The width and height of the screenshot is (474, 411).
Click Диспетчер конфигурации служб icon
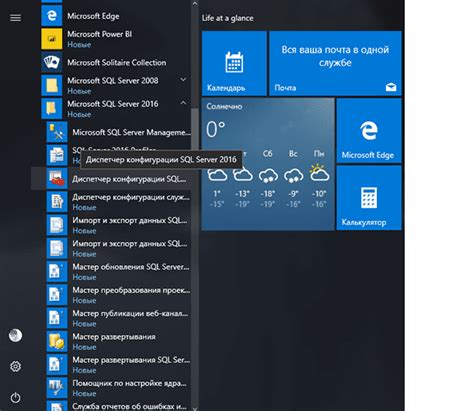coord(57,202)
